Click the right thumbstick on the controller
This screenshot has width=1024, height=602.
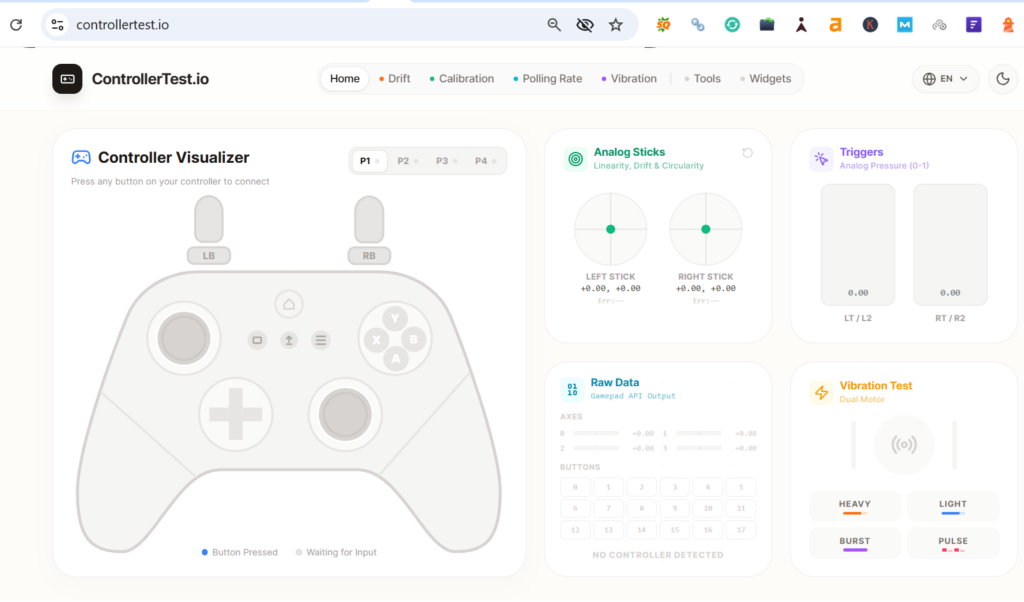[345, 414]
